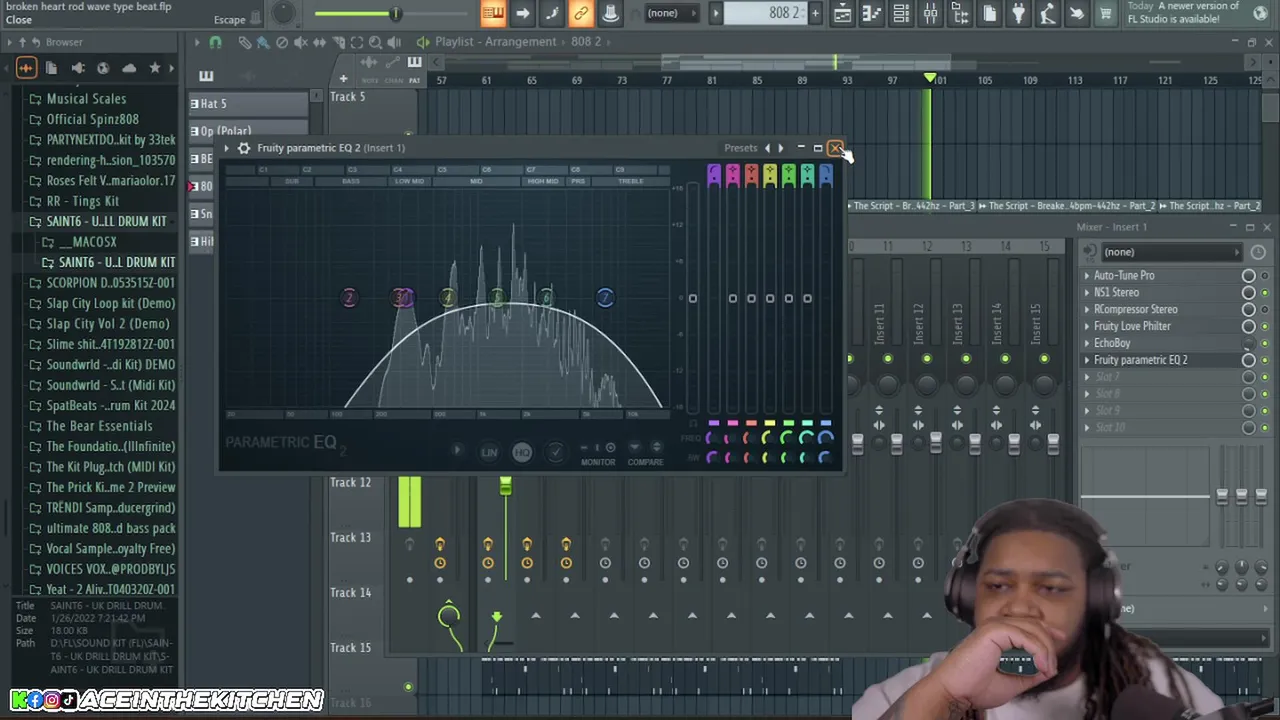
Task: Toggle LIN linear phase in parametric EQ
Action: pos(489,453)
